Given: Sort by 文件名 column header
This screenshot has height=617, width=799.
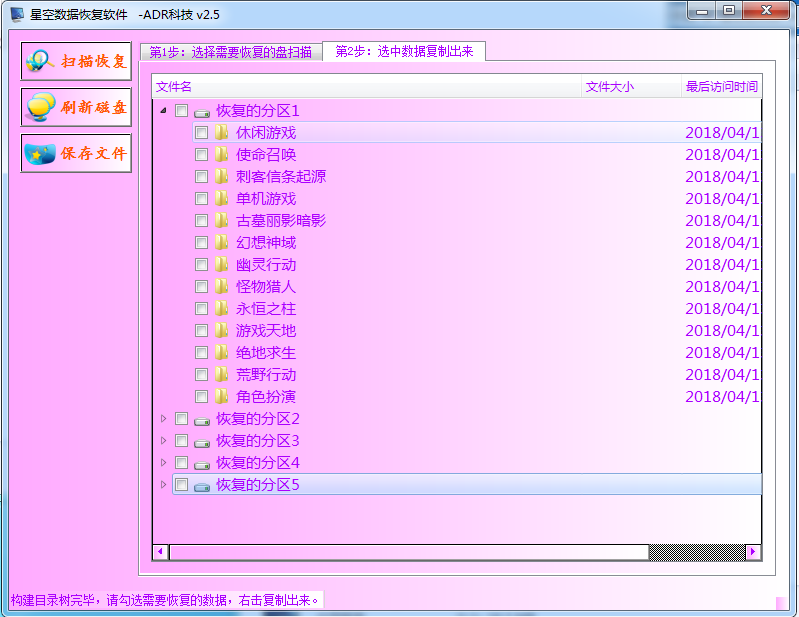Looking at the screenshot, I should (367, 87).
